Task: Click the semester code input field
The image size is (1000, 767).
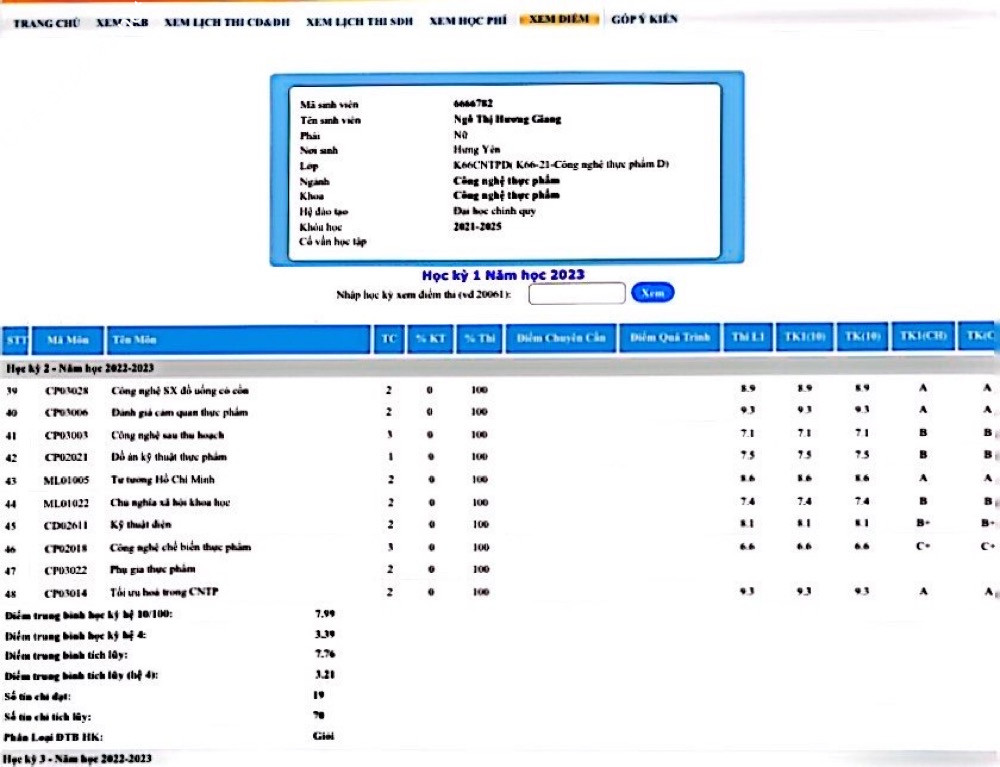Action: click(576, 293)
